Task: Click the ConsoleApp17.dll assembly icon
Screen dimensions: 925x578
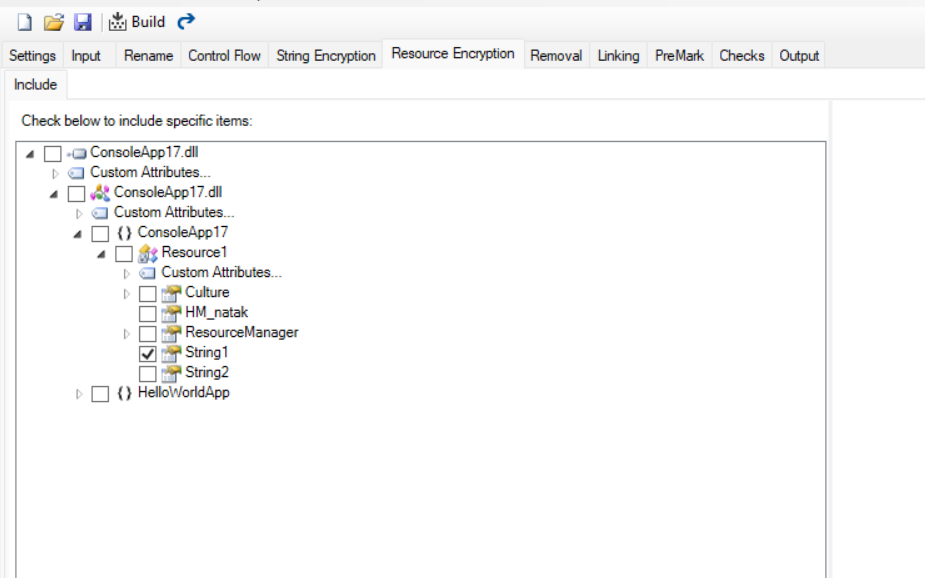Action: click(100, 193)
